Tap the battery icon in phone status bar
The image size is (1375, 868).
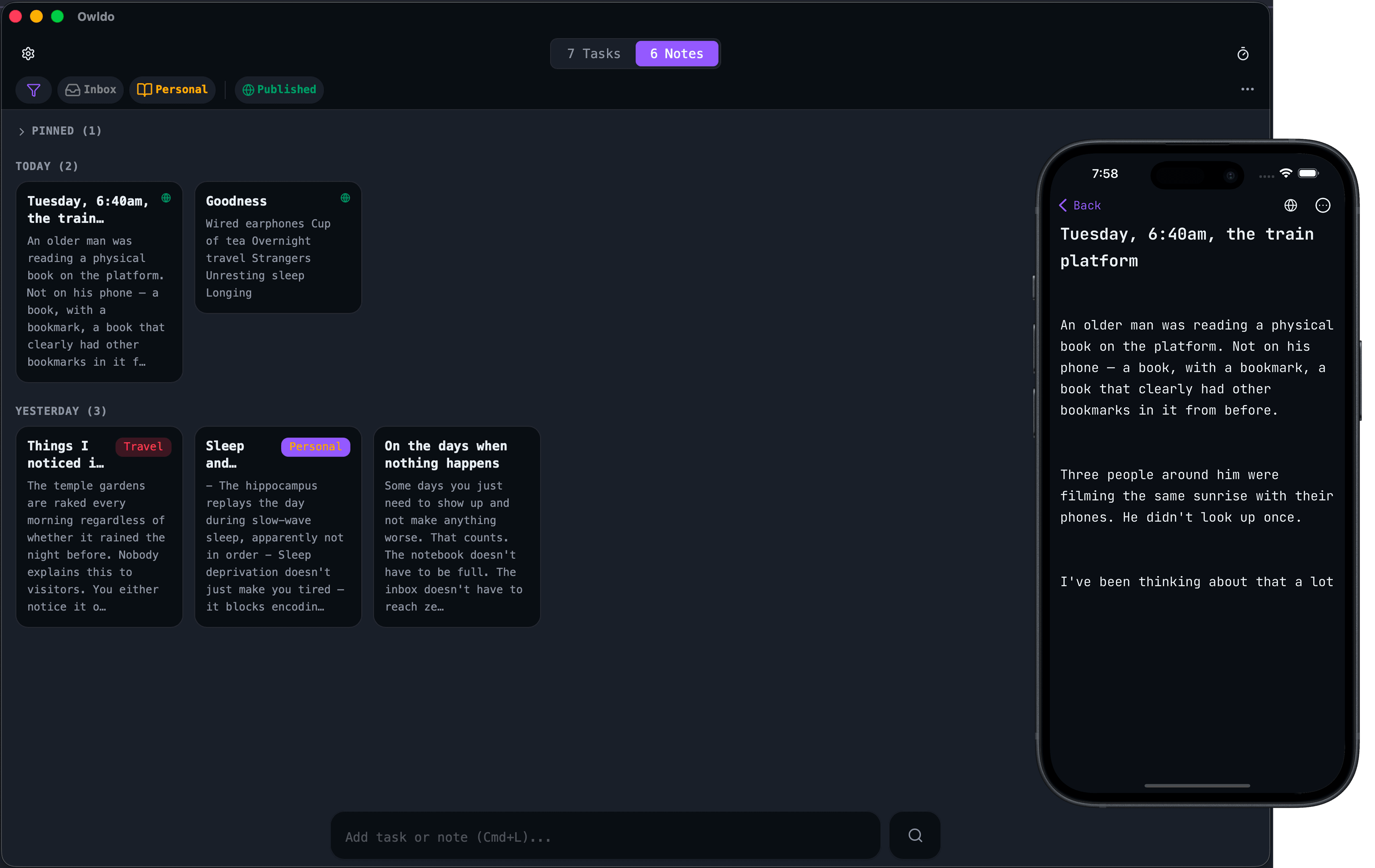pyautogui.click(x=1308, y=173)
